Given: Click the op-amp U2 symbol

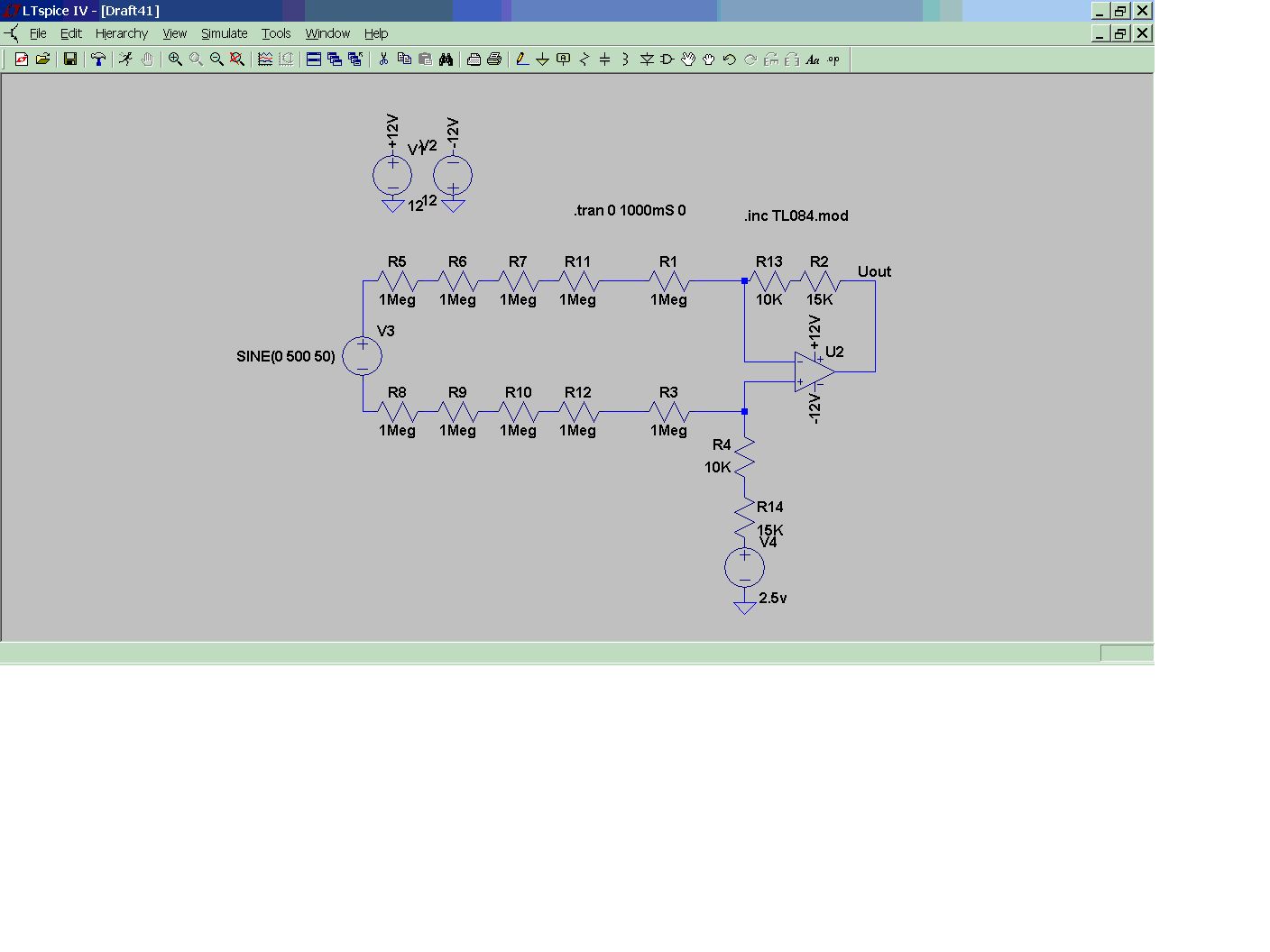Looking at the screenshot, I should (813, 371).
